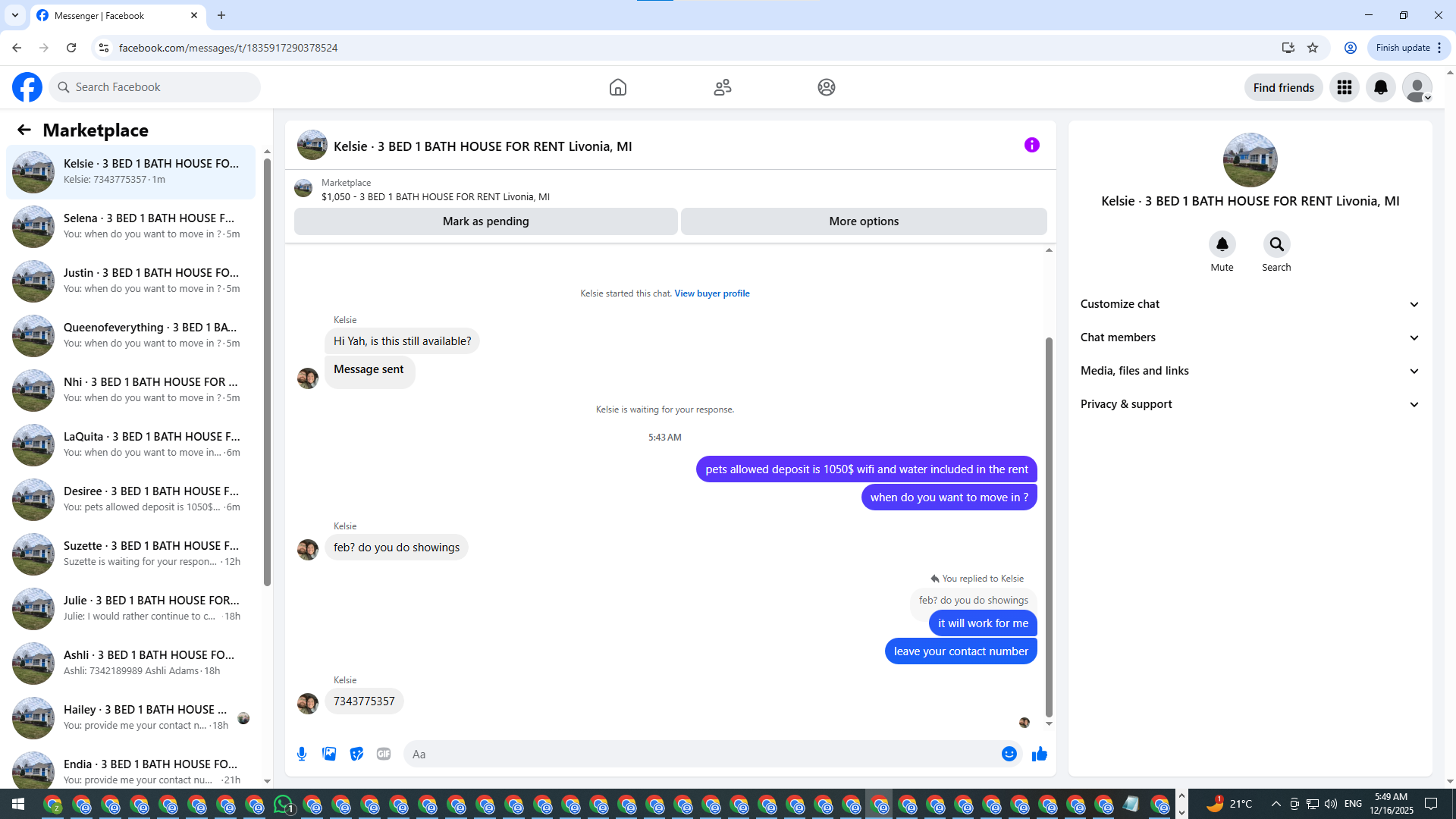The height and width of the screenshot is (819, 1456).
Task: Open Justin's rental conversation
Action: (x=130, y=281)
